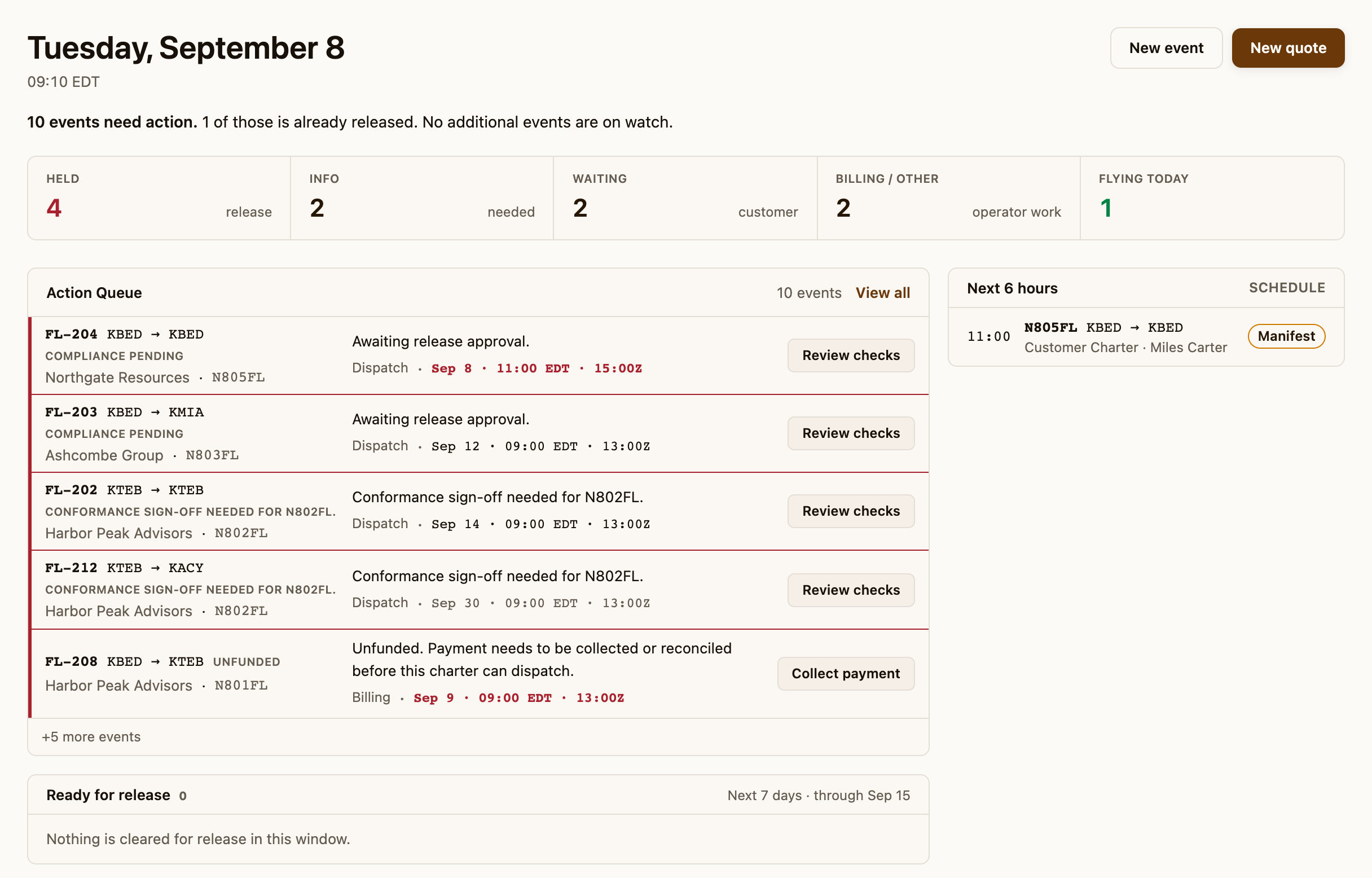1372x878 pixels.
Task: Click customer Northgate Resources
Action: [x=117, y=377]
